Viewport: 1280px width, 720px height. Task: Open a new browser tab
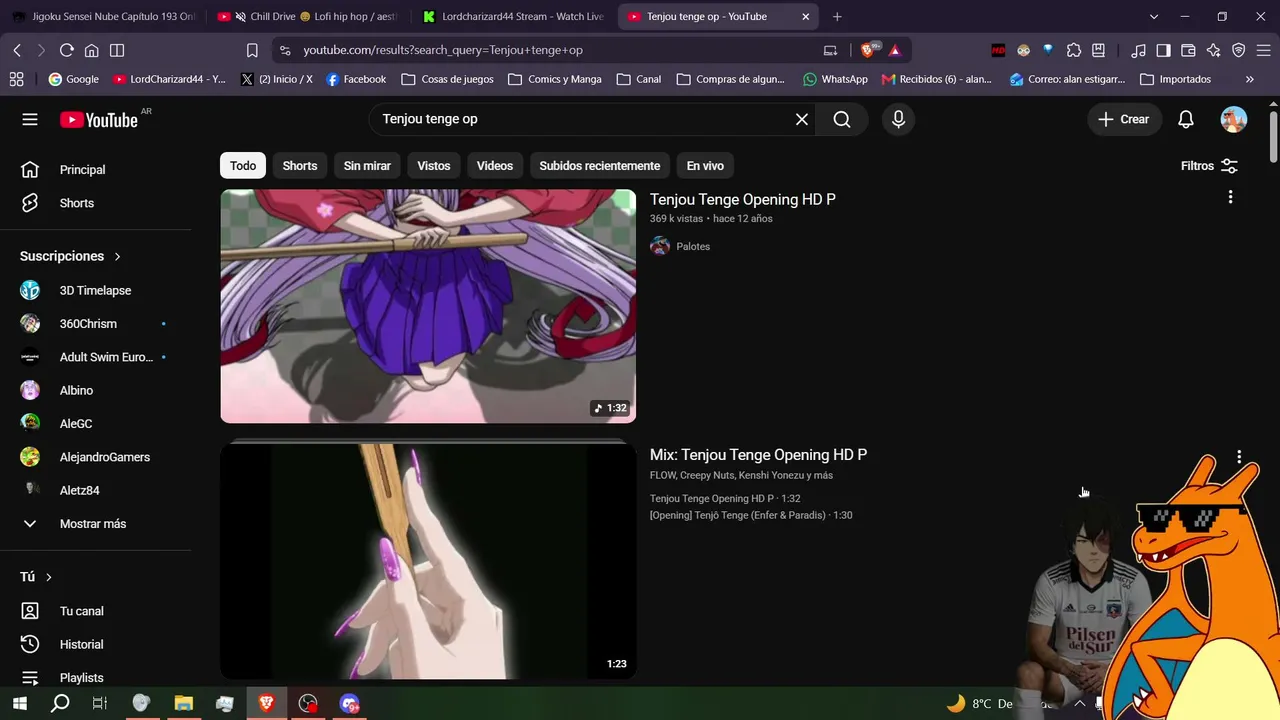point(837,16)
